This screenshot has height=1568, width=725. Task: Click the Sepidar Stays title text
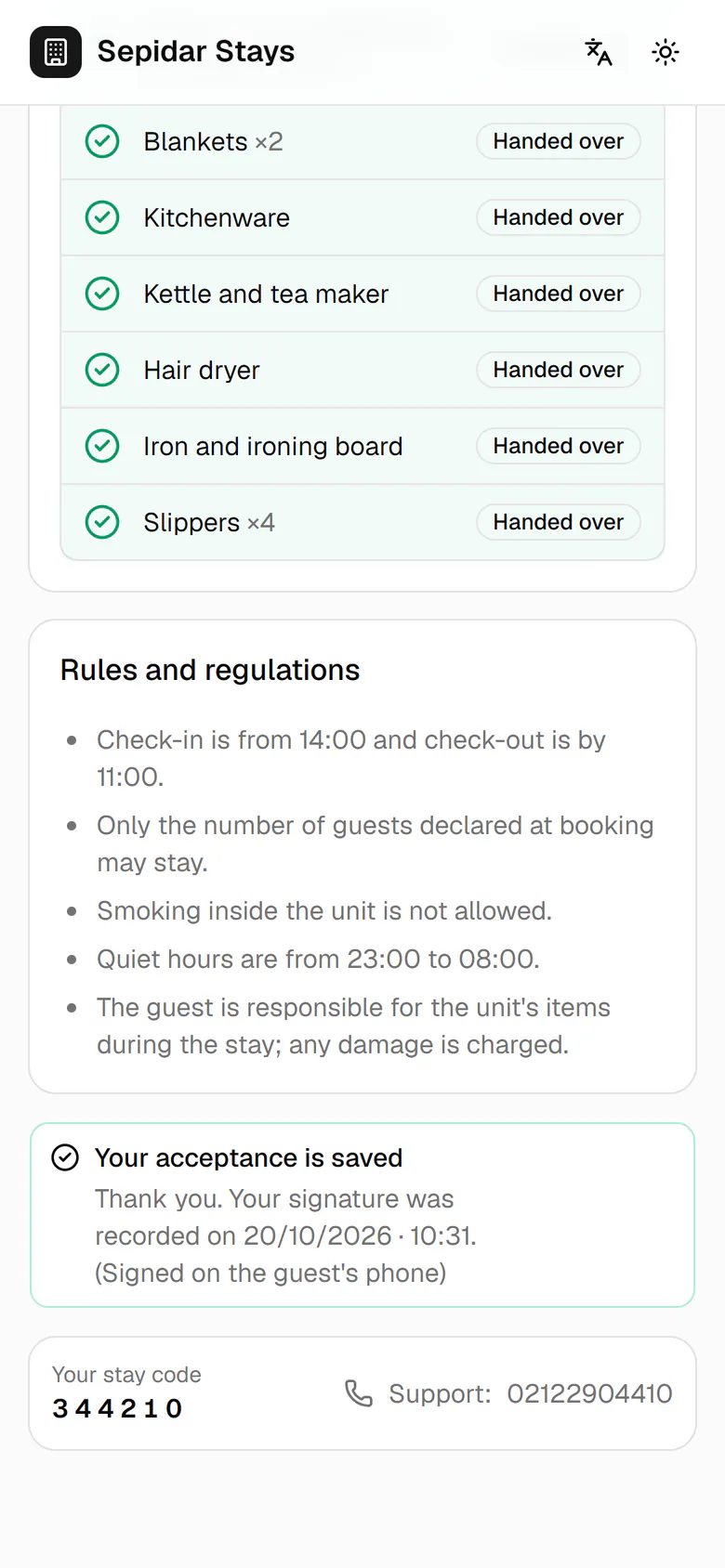[x=196, y=51]
